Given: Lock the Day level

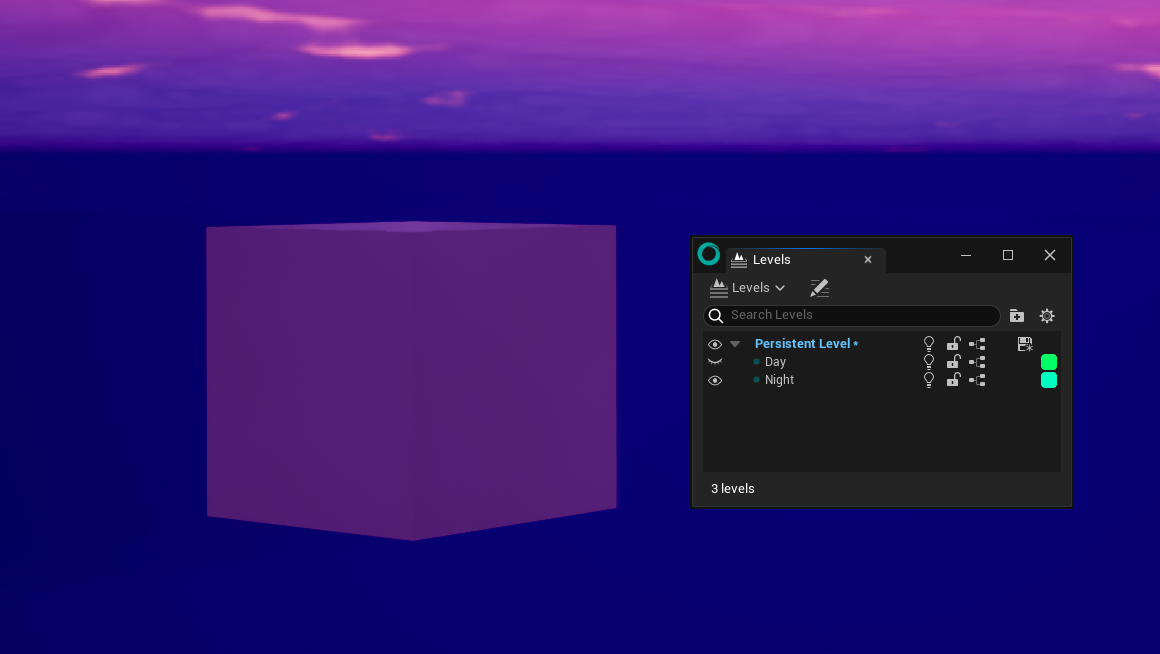Looking at the screenshot, I should coord(953,361).
